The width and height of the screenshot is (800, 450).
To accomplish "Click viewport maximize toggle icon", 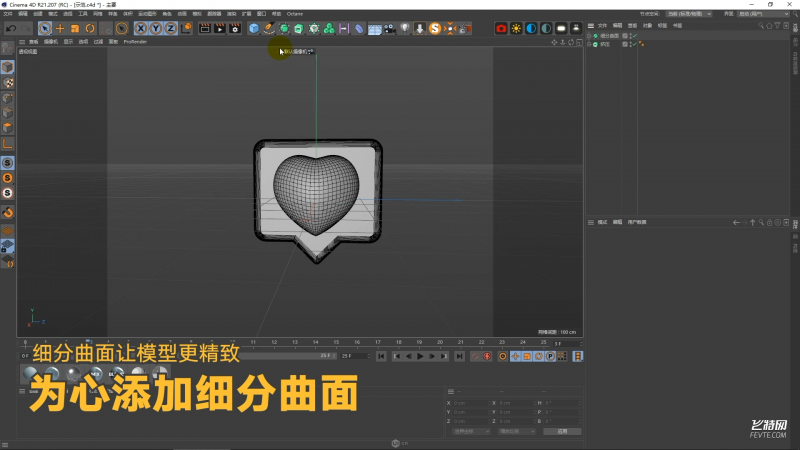I will pos(579,42).
